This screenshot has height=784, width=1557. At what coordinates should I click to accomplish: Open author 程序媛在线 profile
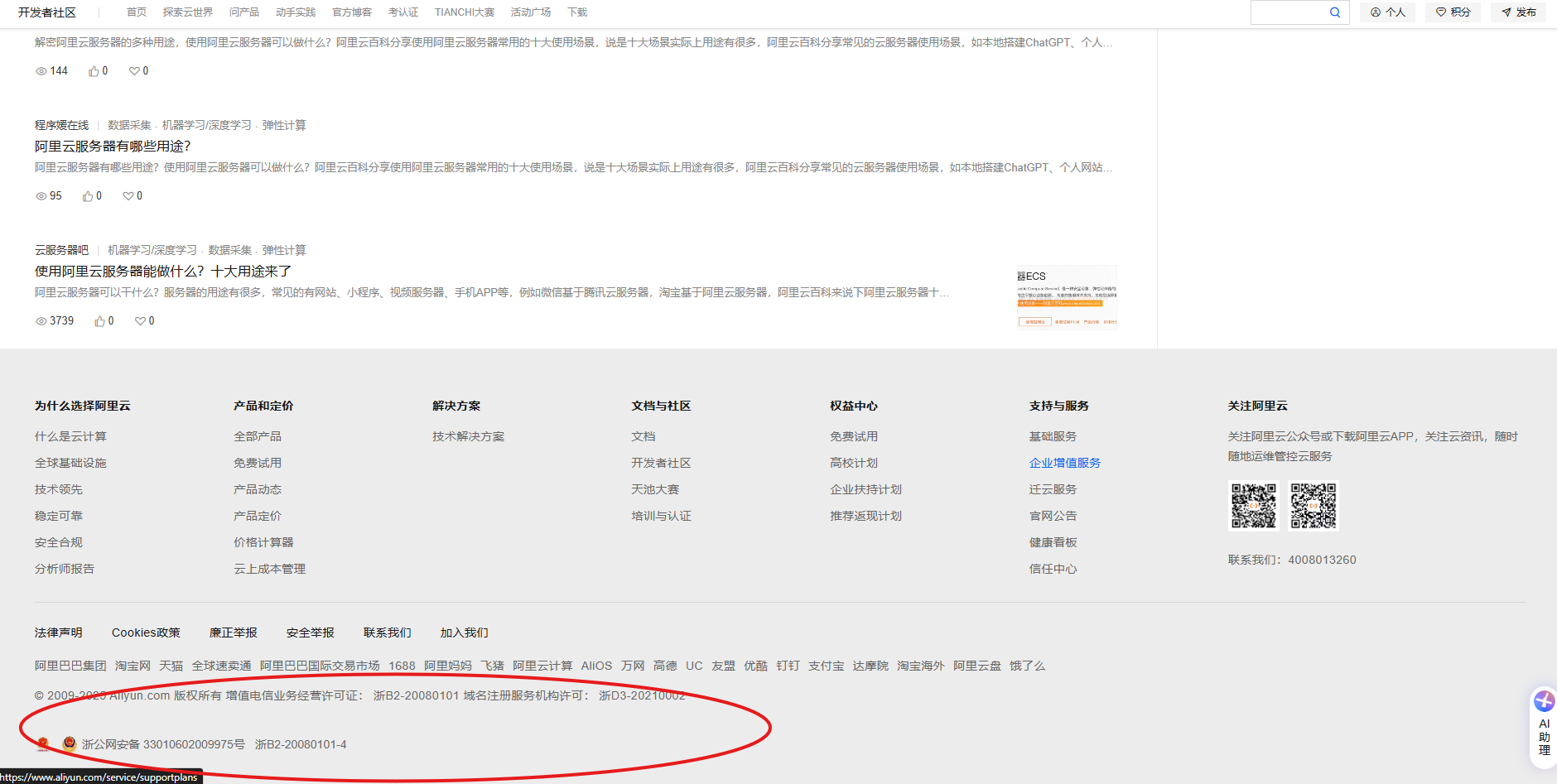point(61,125)
